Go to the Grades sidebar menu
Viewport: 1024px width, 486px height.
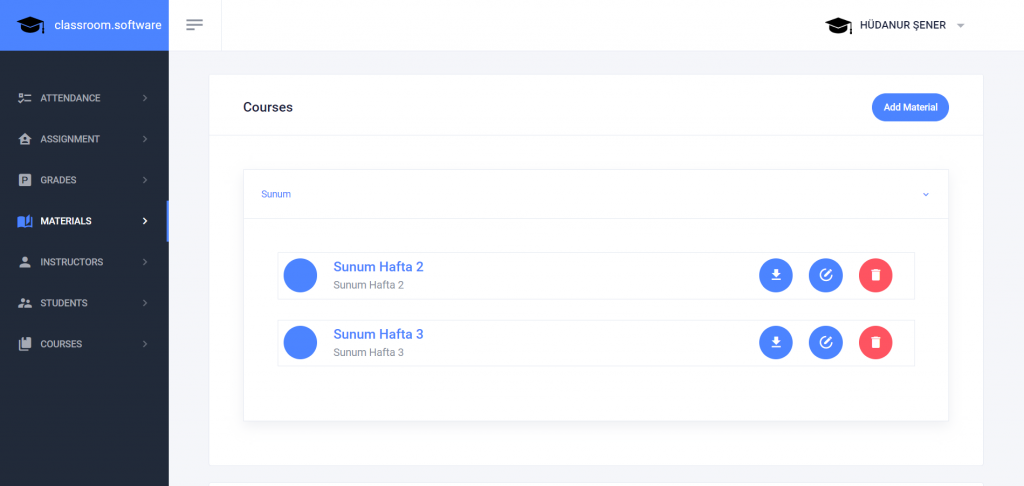point(58,180)
